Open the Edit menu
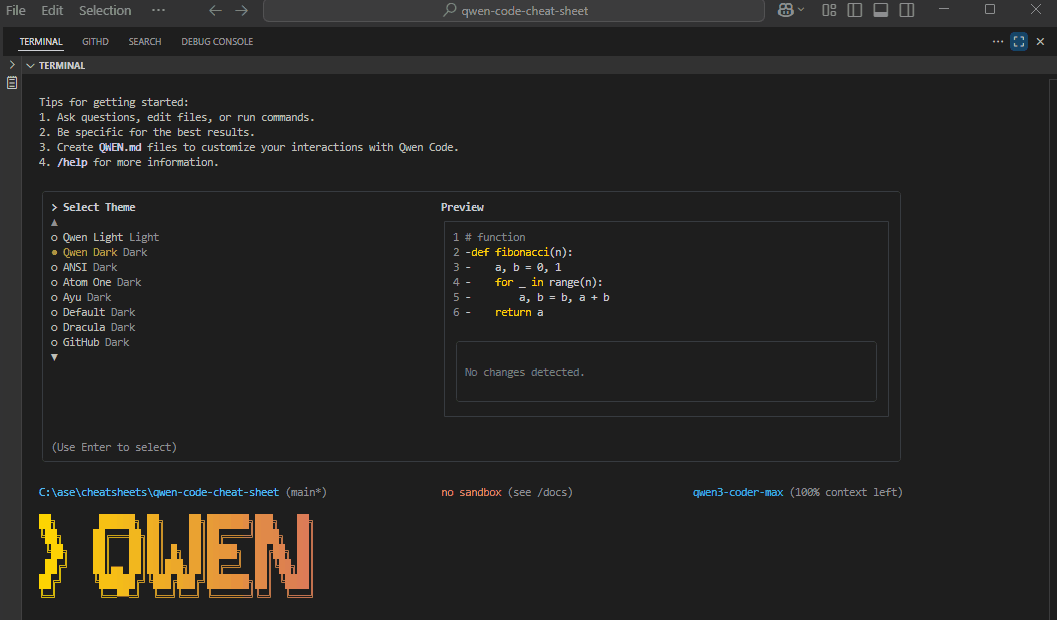Screen dimensions: 1057x620 click(52, 10)
